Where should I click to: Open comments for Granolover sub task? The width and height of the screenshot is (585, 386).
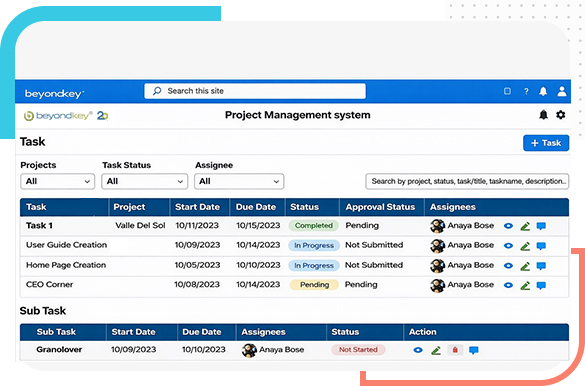coord(474,350)
